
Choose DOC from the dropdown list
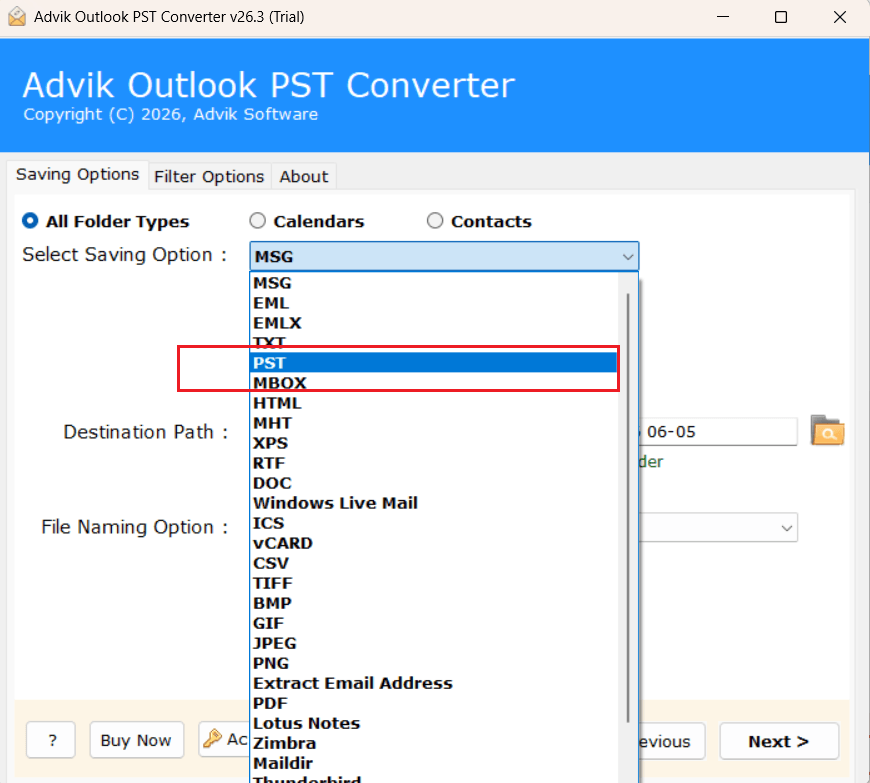coord(434,483)
